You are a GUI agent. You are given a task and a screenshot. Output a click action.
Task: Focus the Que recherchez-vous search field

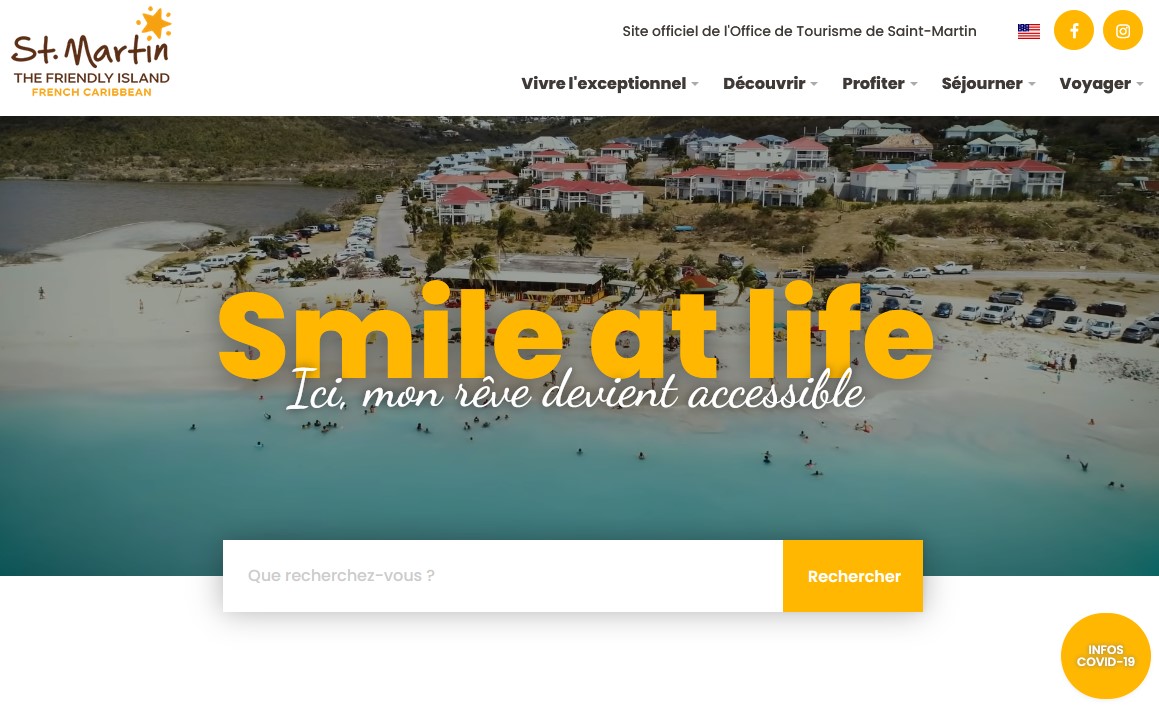[503, 576]
